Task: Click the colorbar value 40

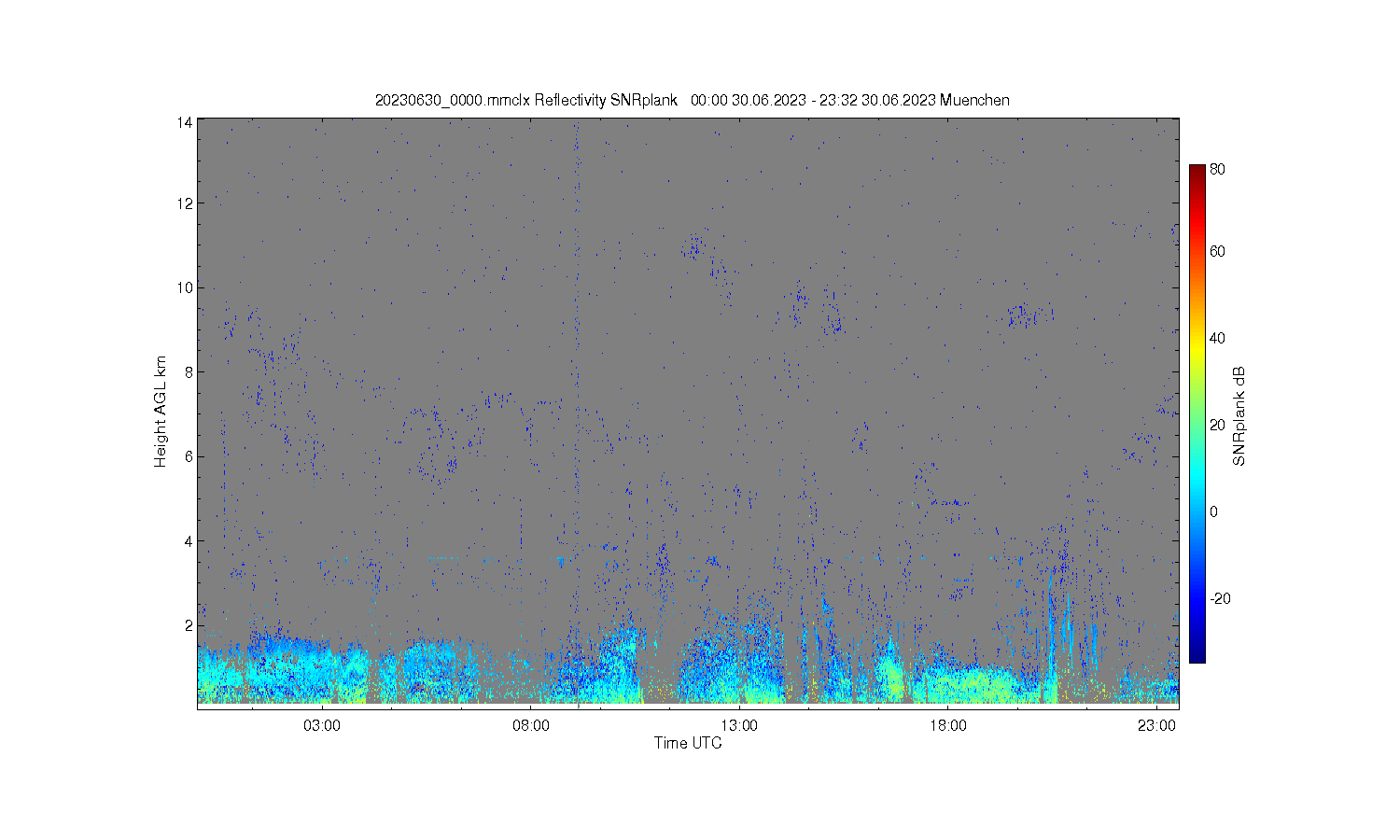Action: 1217,338
